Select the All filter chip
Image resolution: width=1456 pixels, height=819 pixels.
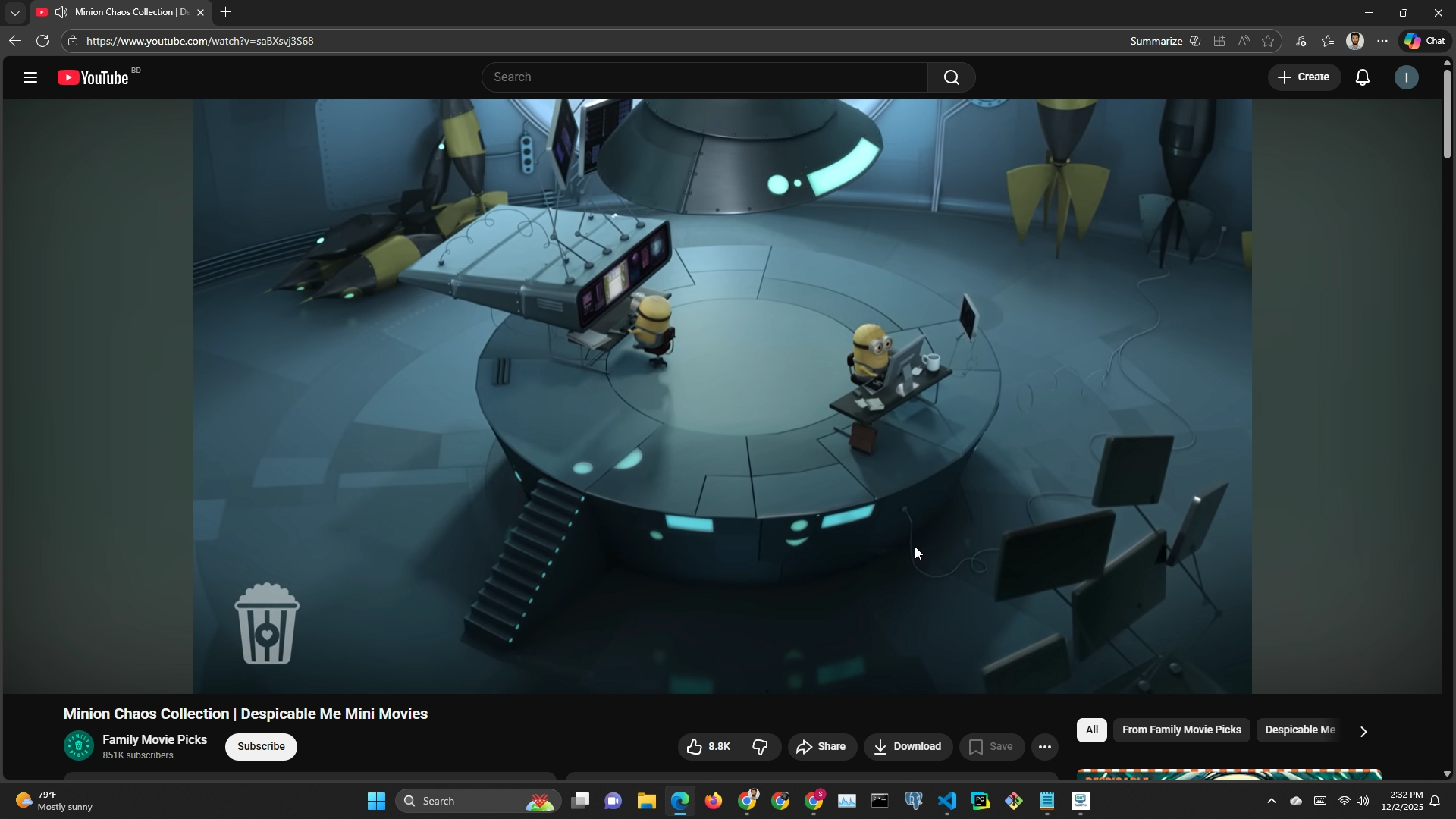(x=1091, y=730)
